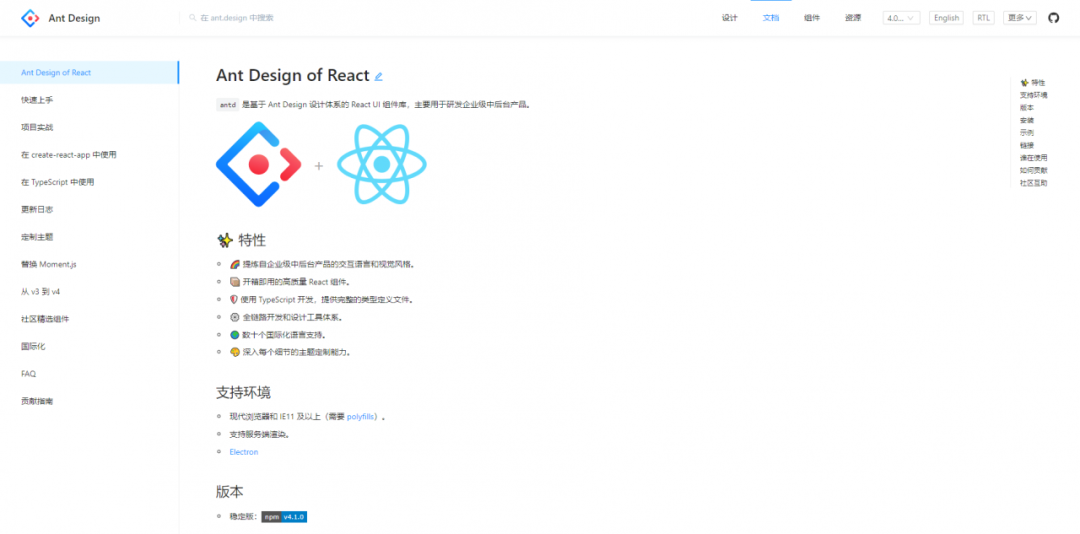Select Ant Design of React sidebar item
Image resolution: width=1080 pixels, height=534 pixels.
pyautogui.click(x=90, y=72)
